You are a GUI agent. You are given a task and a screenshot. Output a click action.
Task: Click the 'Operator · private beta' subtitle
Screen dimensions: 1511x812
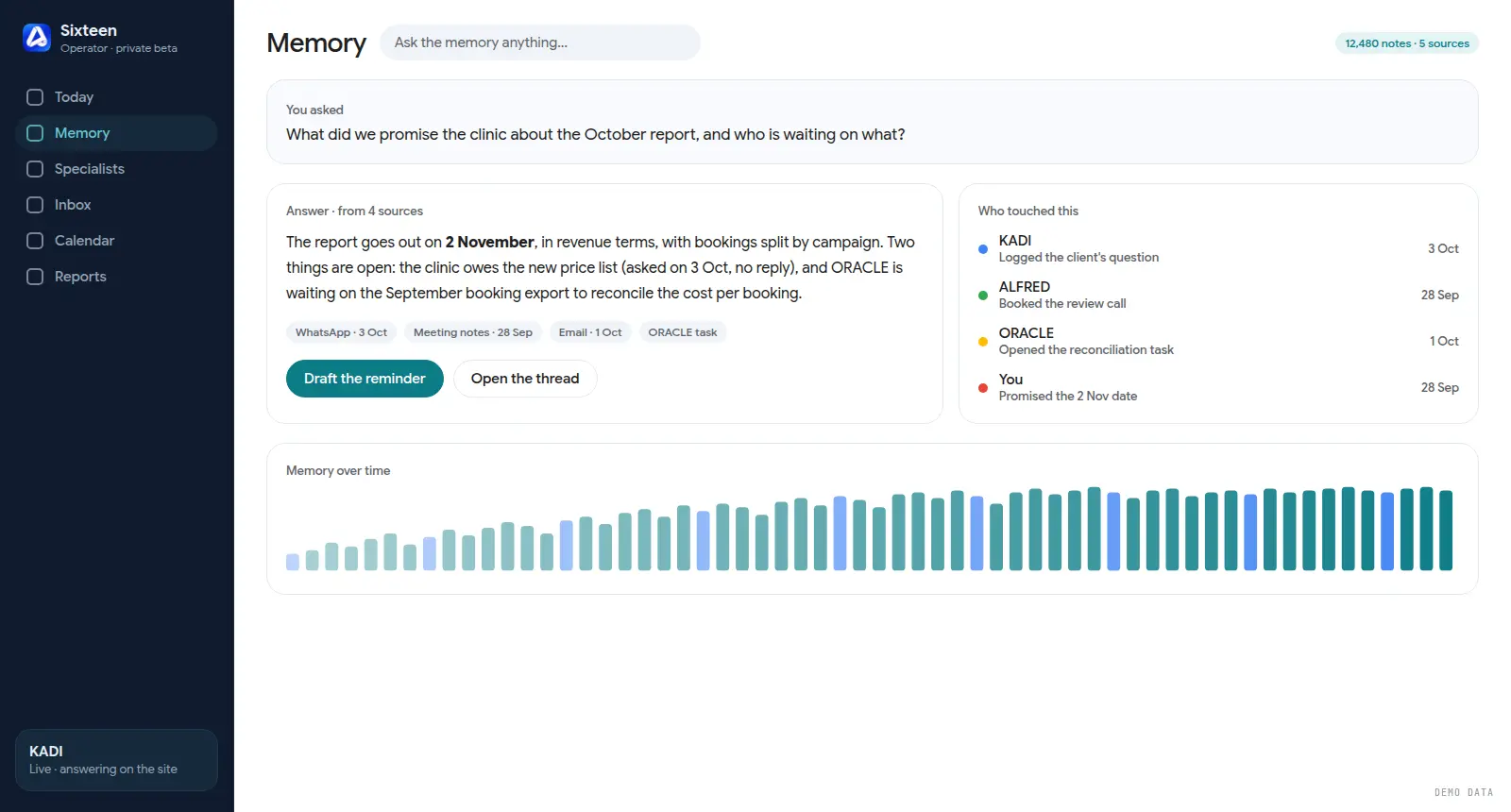119,48
